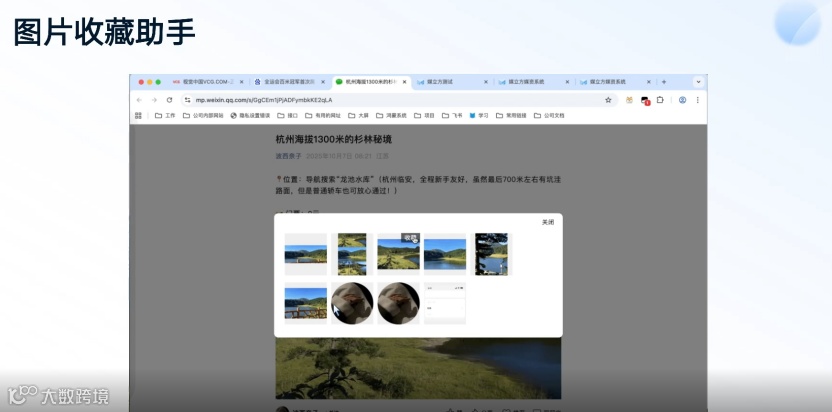Click the 江苏 location label

[x=382, y=156]
